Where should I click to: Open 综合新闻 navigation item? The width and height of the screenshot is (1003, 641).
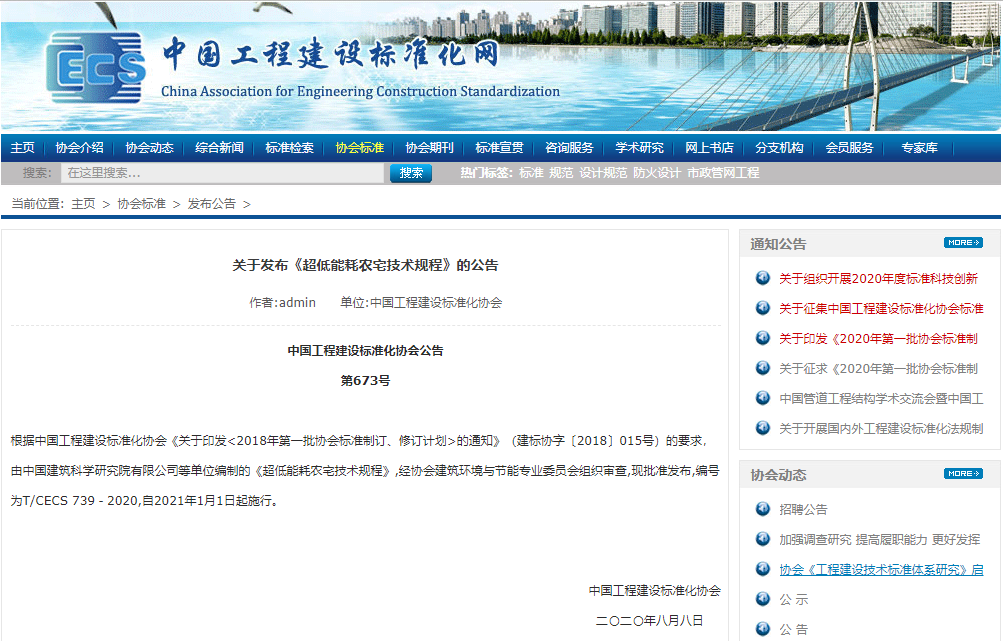coord(219,148)
